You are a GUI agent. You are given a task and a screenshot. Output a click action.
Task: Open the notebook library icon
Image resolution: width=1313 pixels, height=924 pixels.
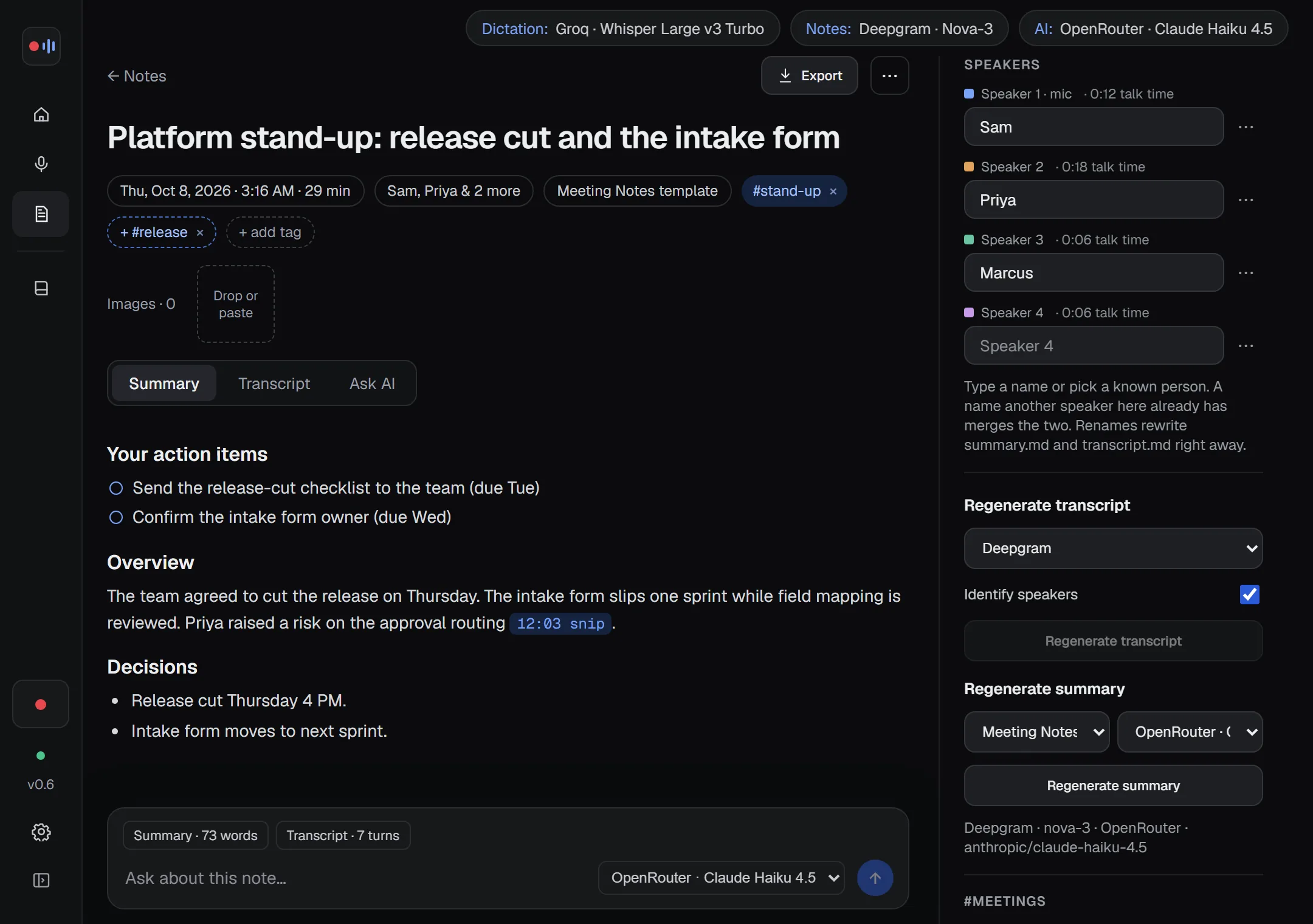click(x=41, y=288)
